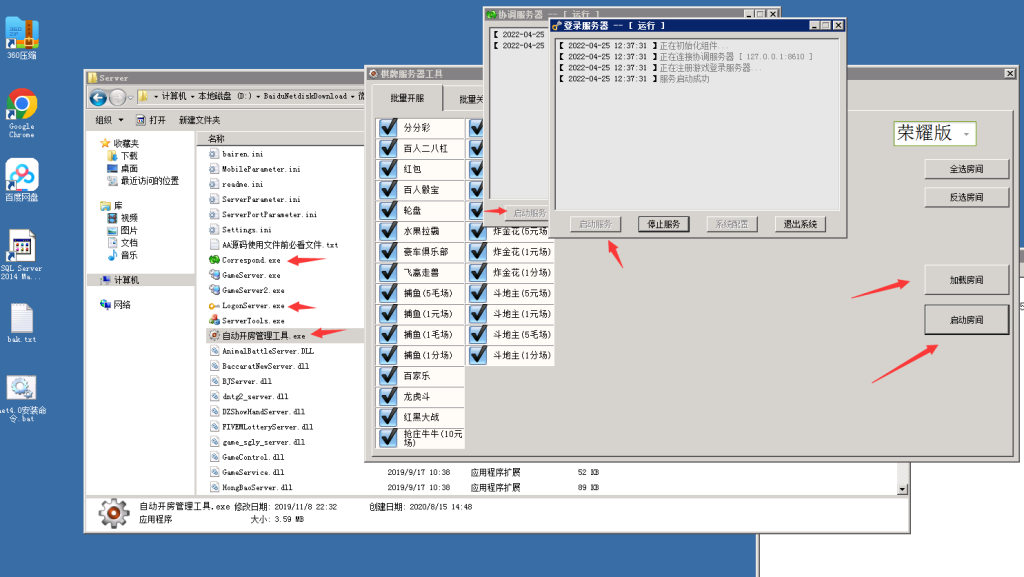Click the file list scrollbar down arrow
This screenshot has width=1024, height=577.
(x=902, y=489)
